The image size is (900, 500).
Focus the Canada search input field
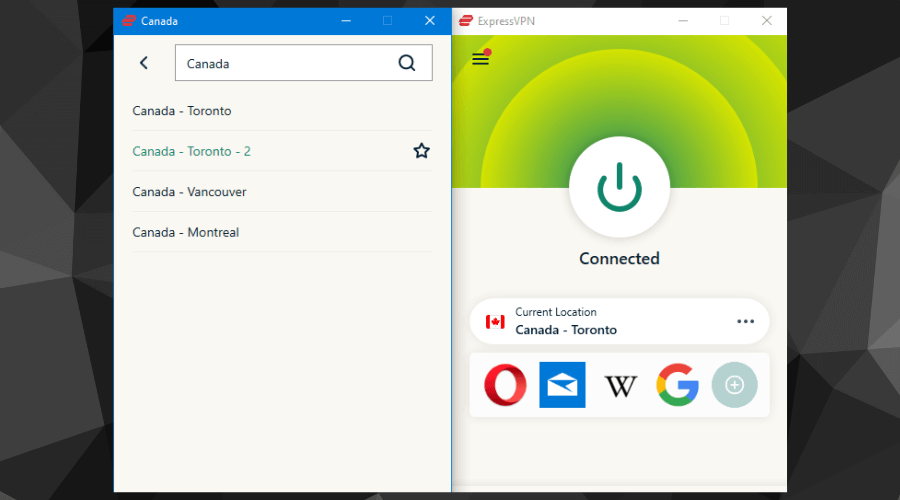304,63
